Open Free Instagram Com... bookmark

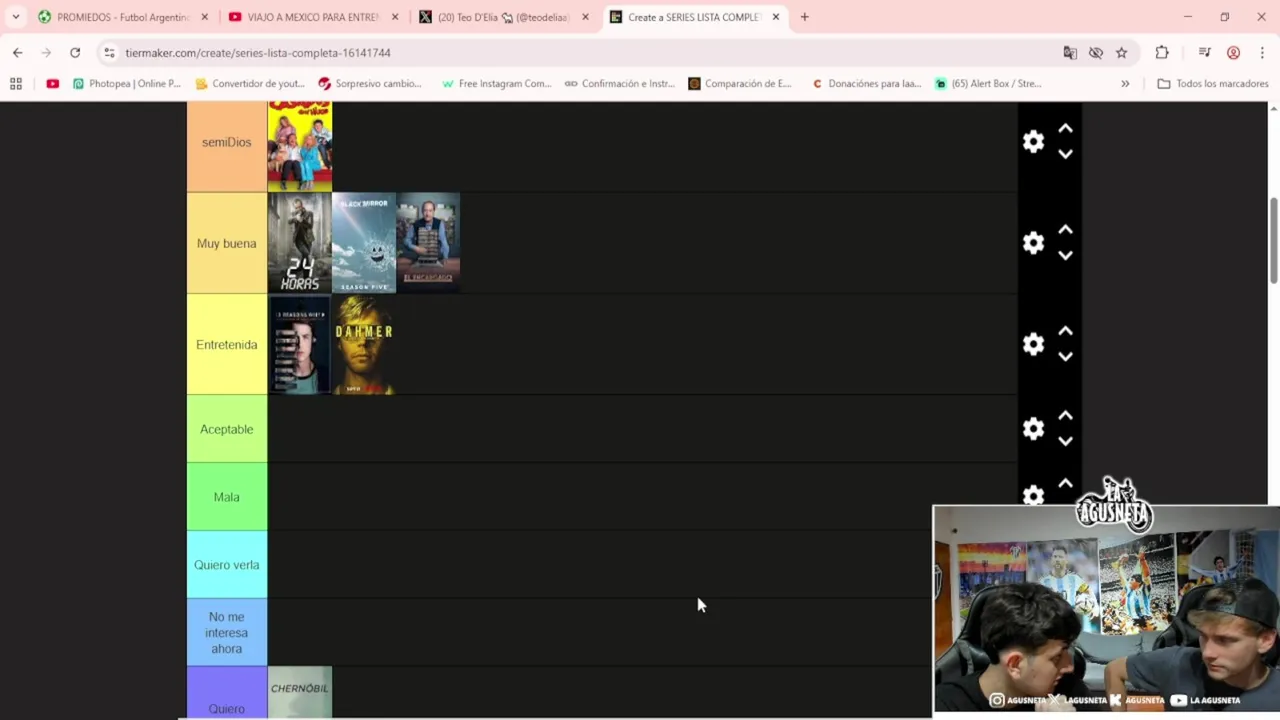coord(497,84)
